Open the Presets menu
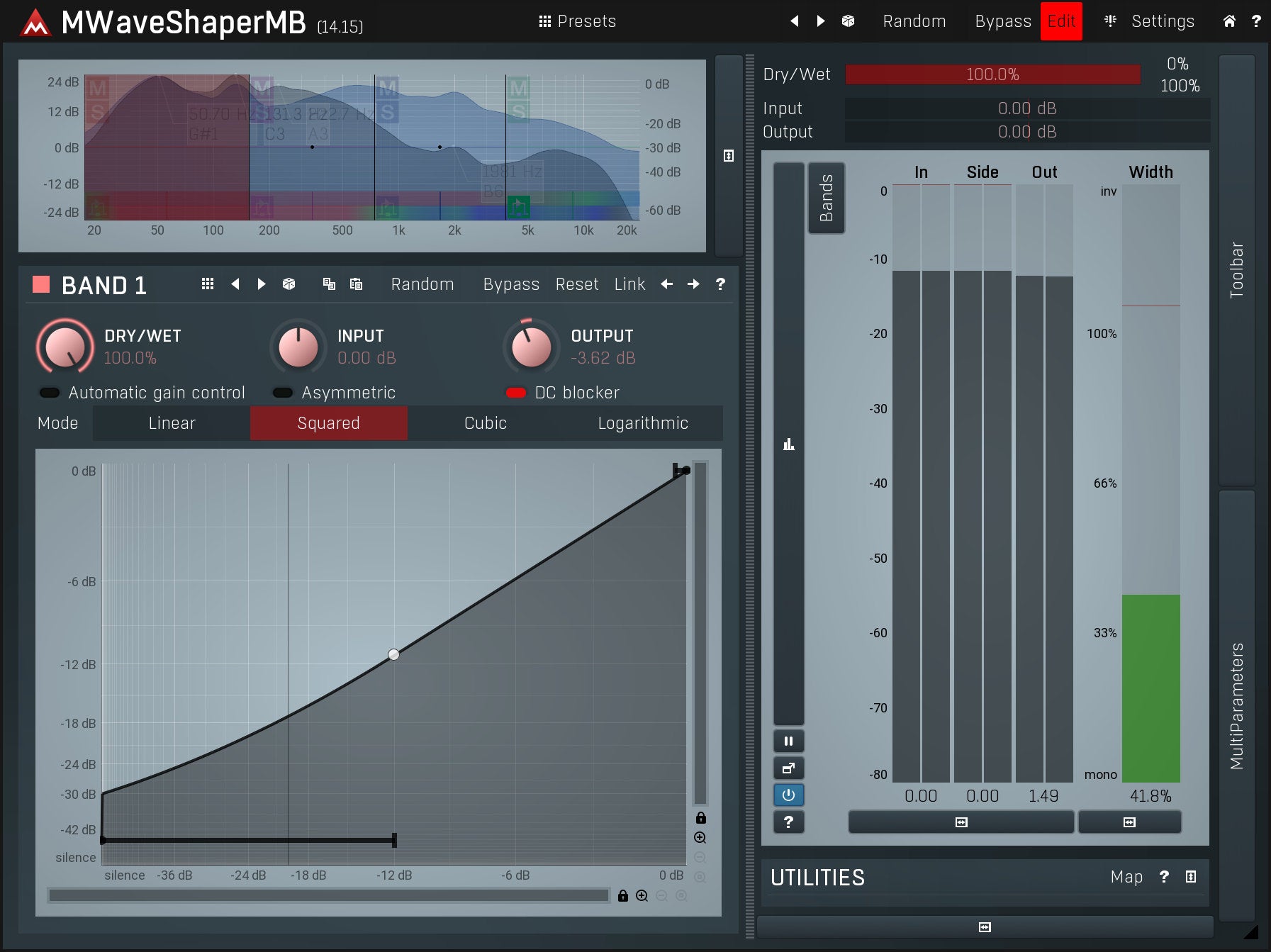This screenshot has width=1271, height=952. pos(577,21)
